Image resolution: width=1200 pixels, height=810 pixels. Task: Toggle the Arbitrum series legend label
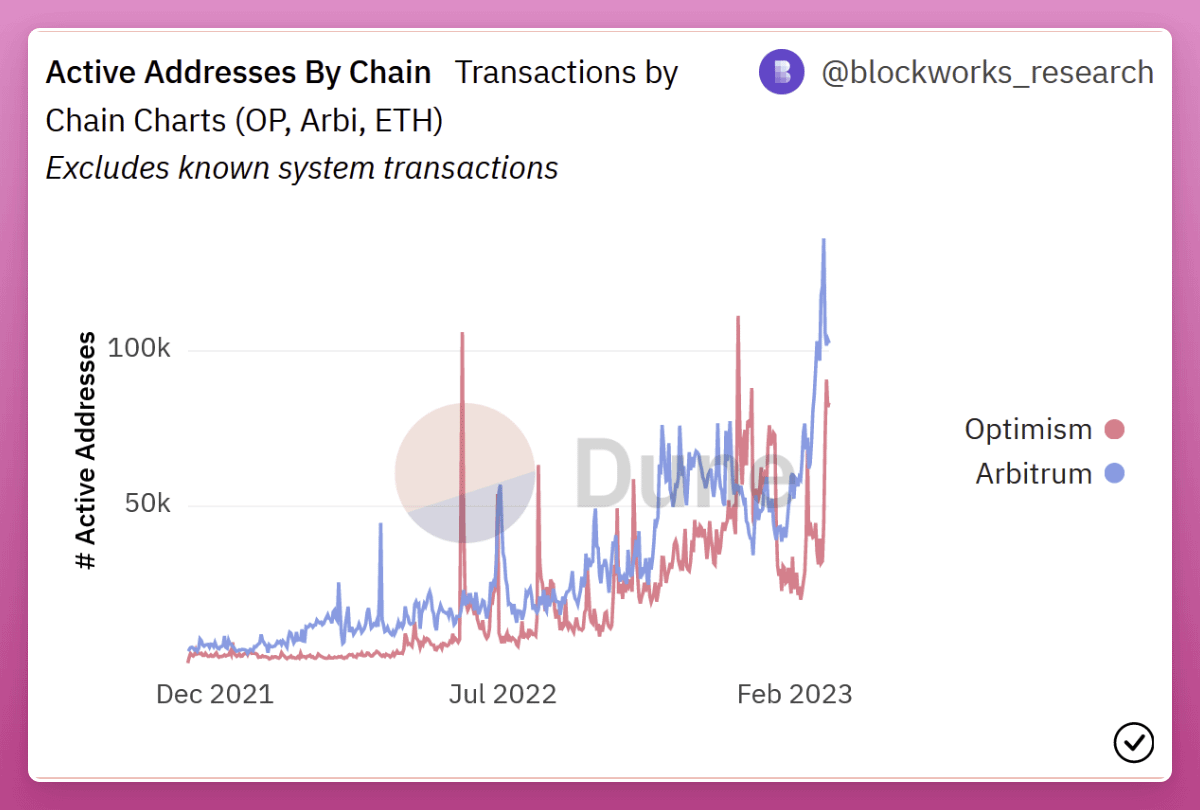[x=1033, y=473]
